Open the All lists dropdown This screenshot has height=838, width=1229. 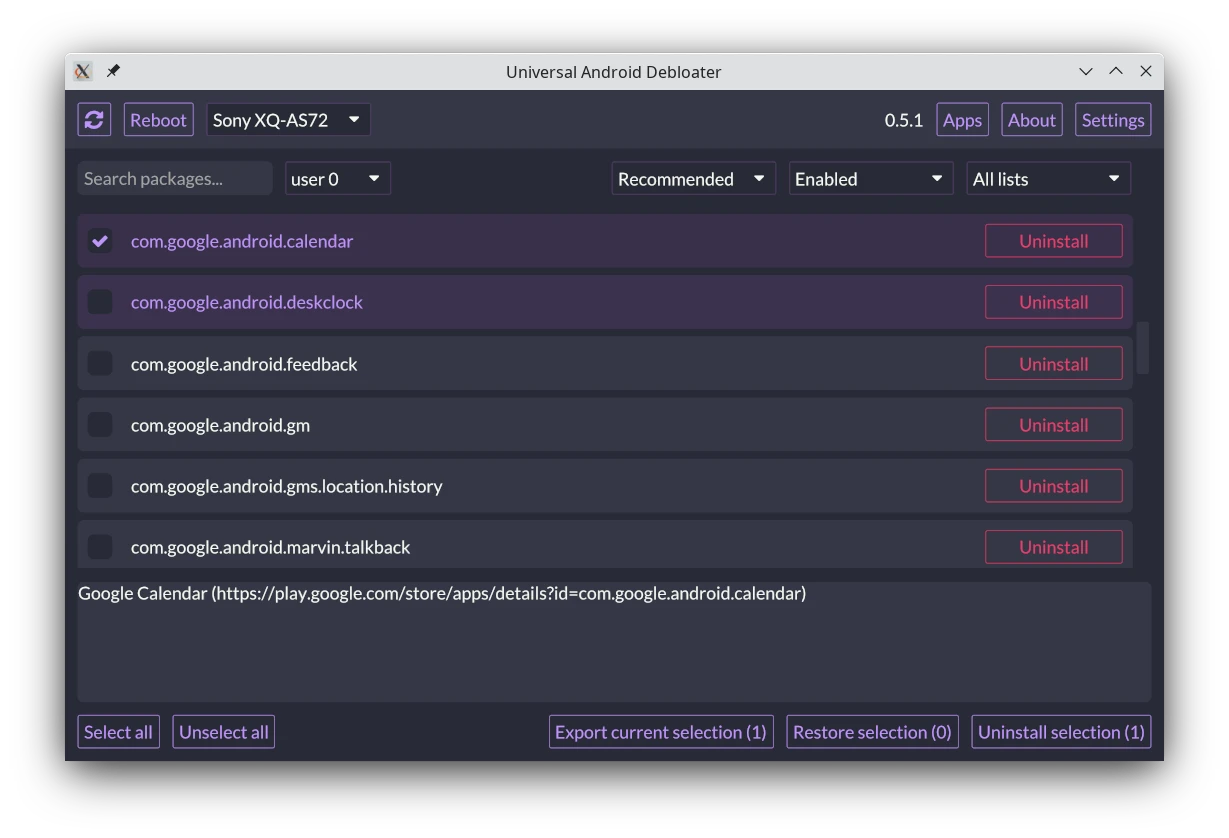(x=1047, y=179)
